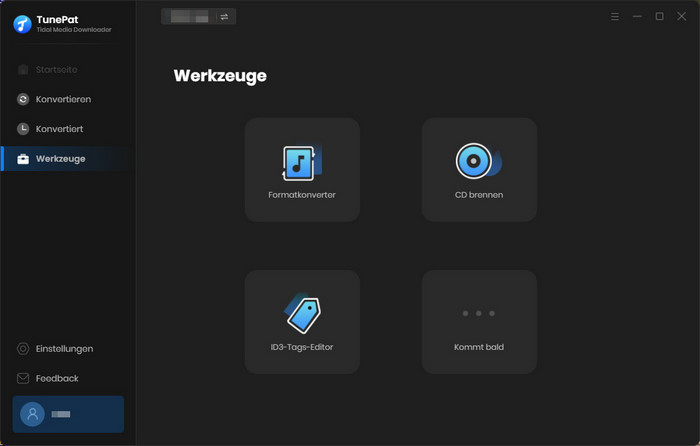Viewport: 700px width, 446px height.
Task: Click the Konvertieren sync icon
Action: point(23,99)
